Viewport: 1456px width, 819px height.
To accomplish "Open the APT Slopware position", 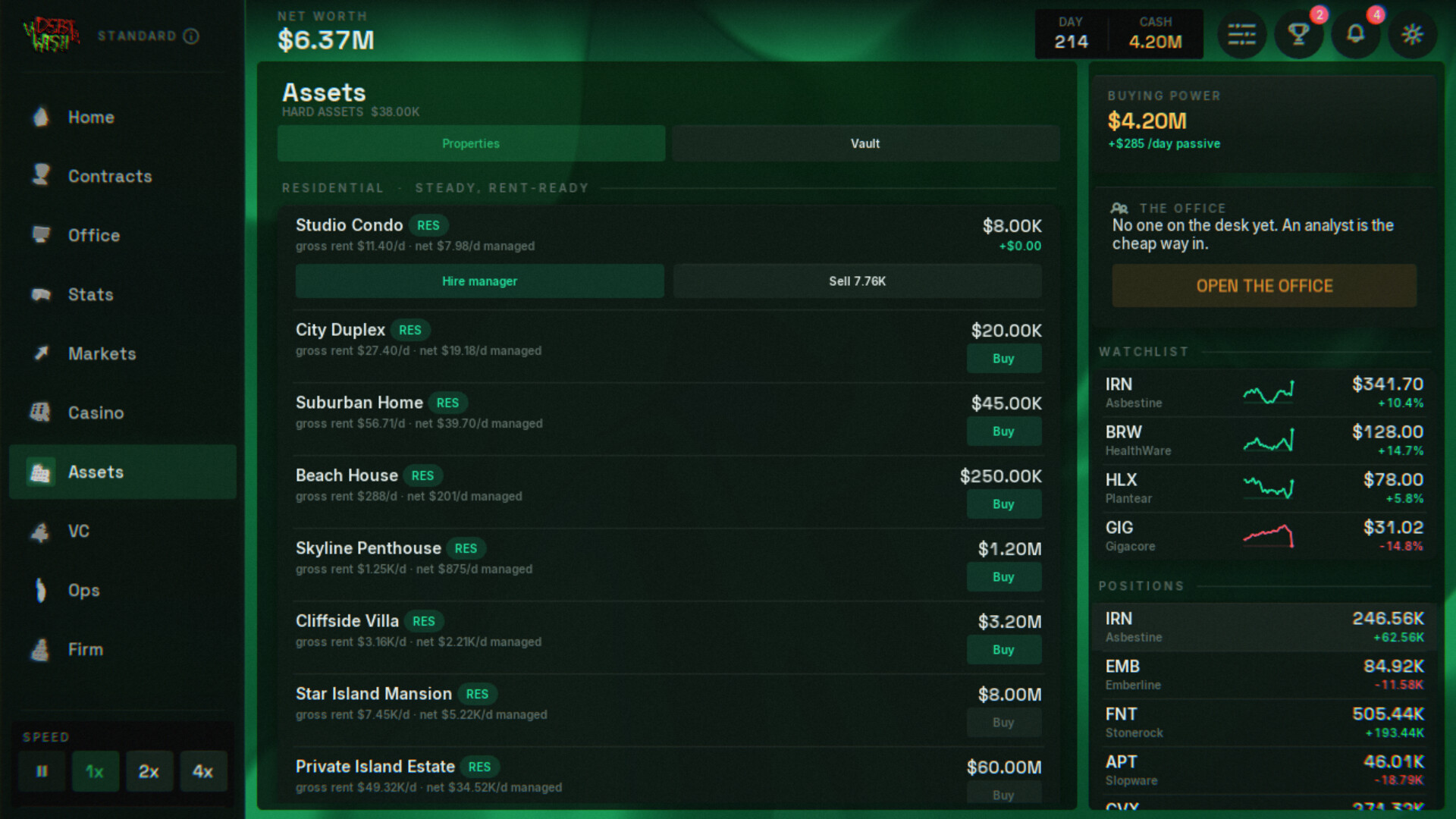I will [1263, 770].
